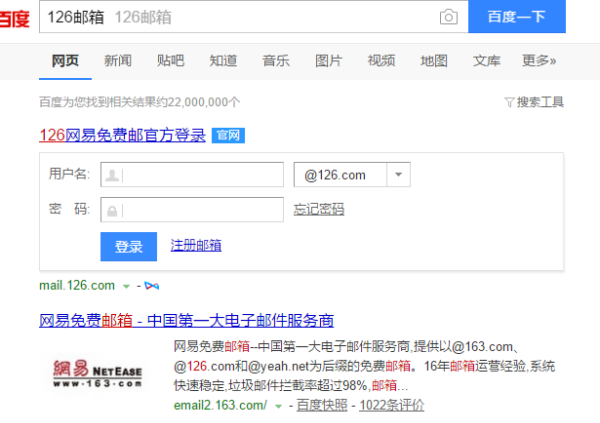Select the 网页 tab
This screenshot has width=600, height=423.
click(x=65, y=60)
